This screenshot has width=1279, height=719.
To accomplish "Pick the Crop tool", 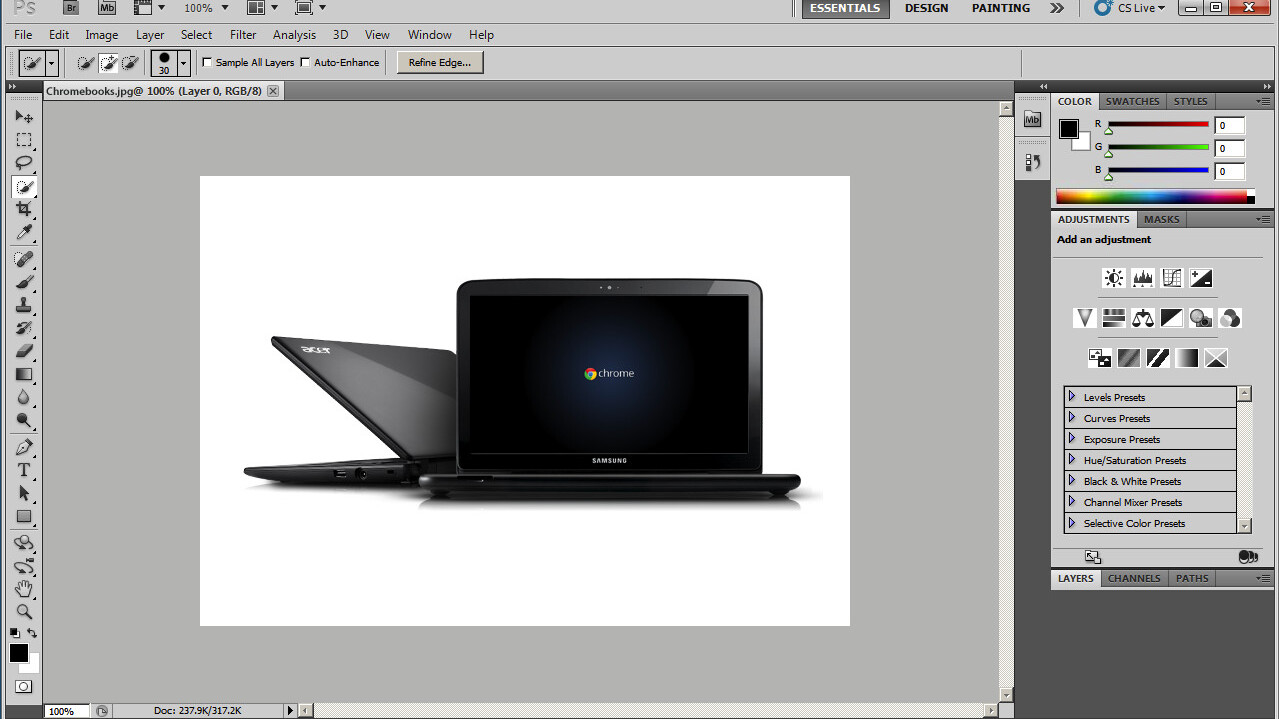I will [24, 209].
